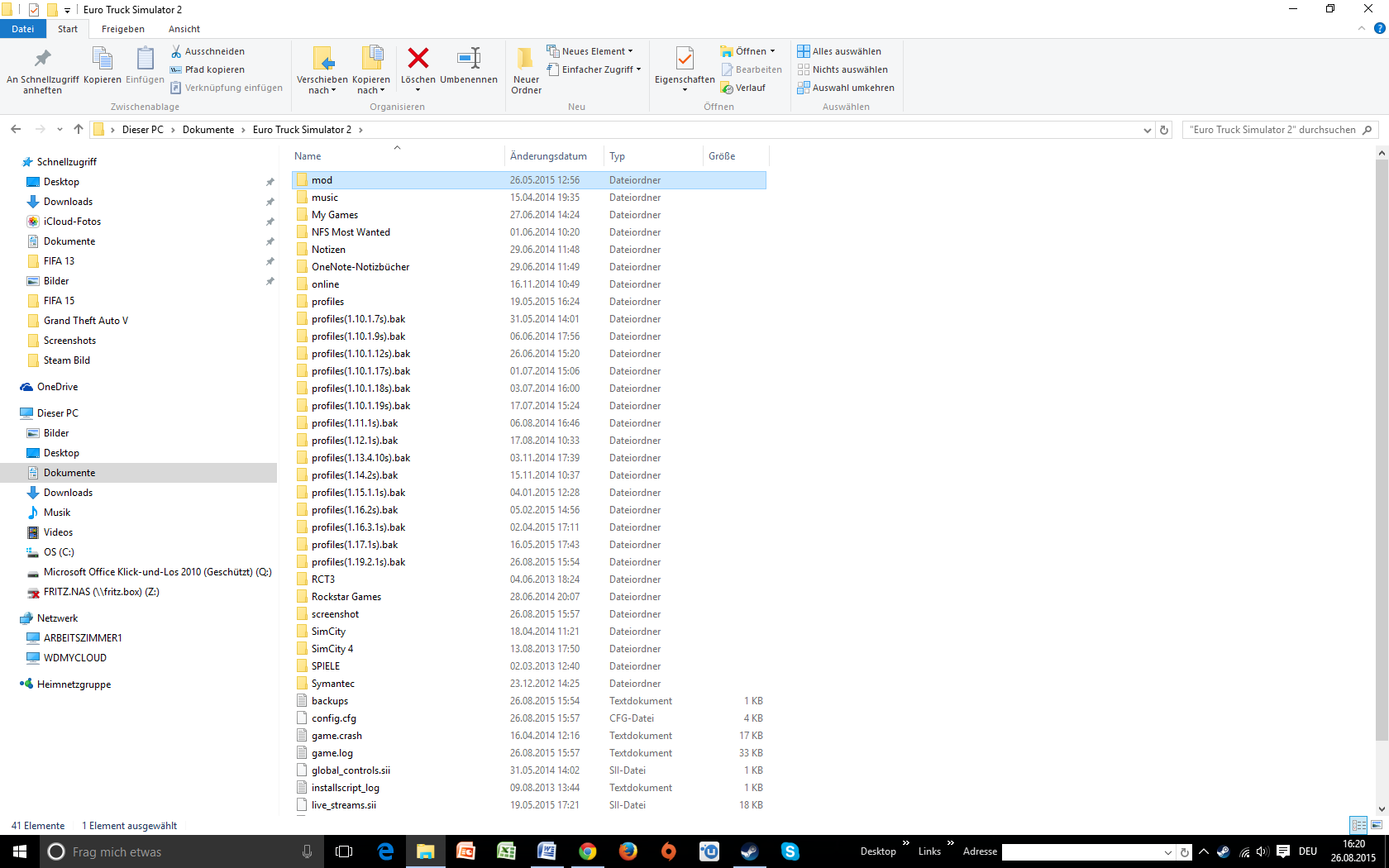
Task: Open OS (C:) drive
Action: [x=59, y=552]
